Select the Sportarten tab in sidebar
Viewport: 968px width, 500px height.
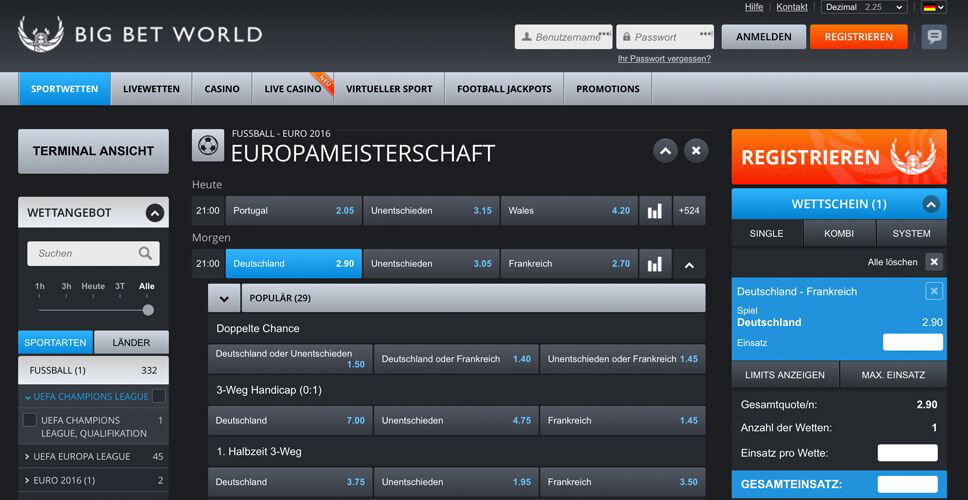(56, 342)
